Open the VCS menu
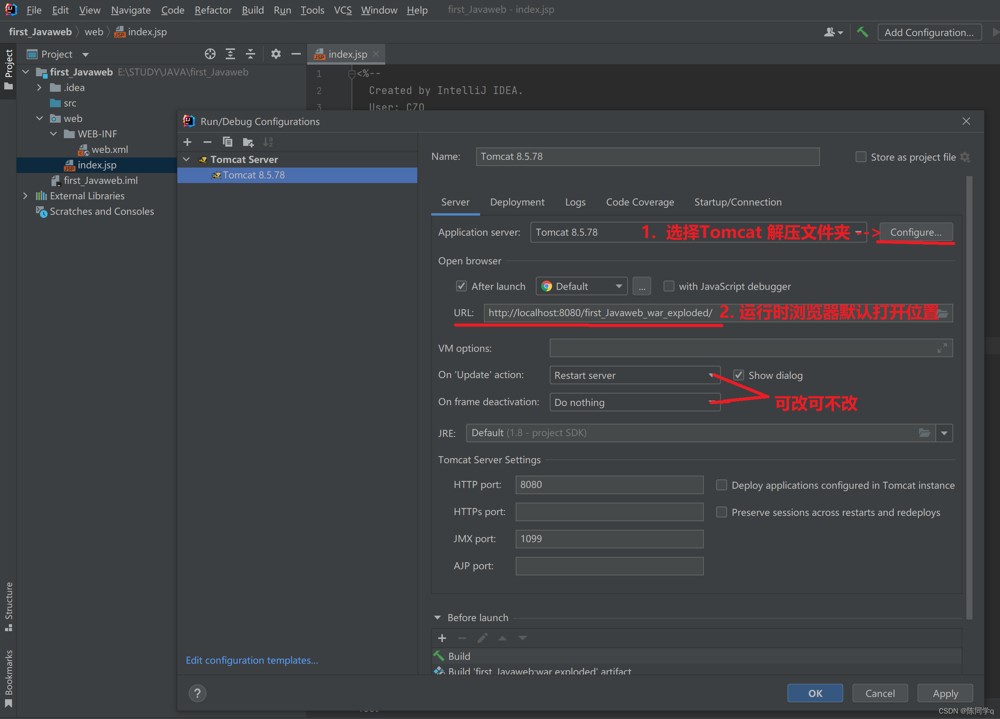This screenshot has width=1000, height=719. click(x=342, y=10)
